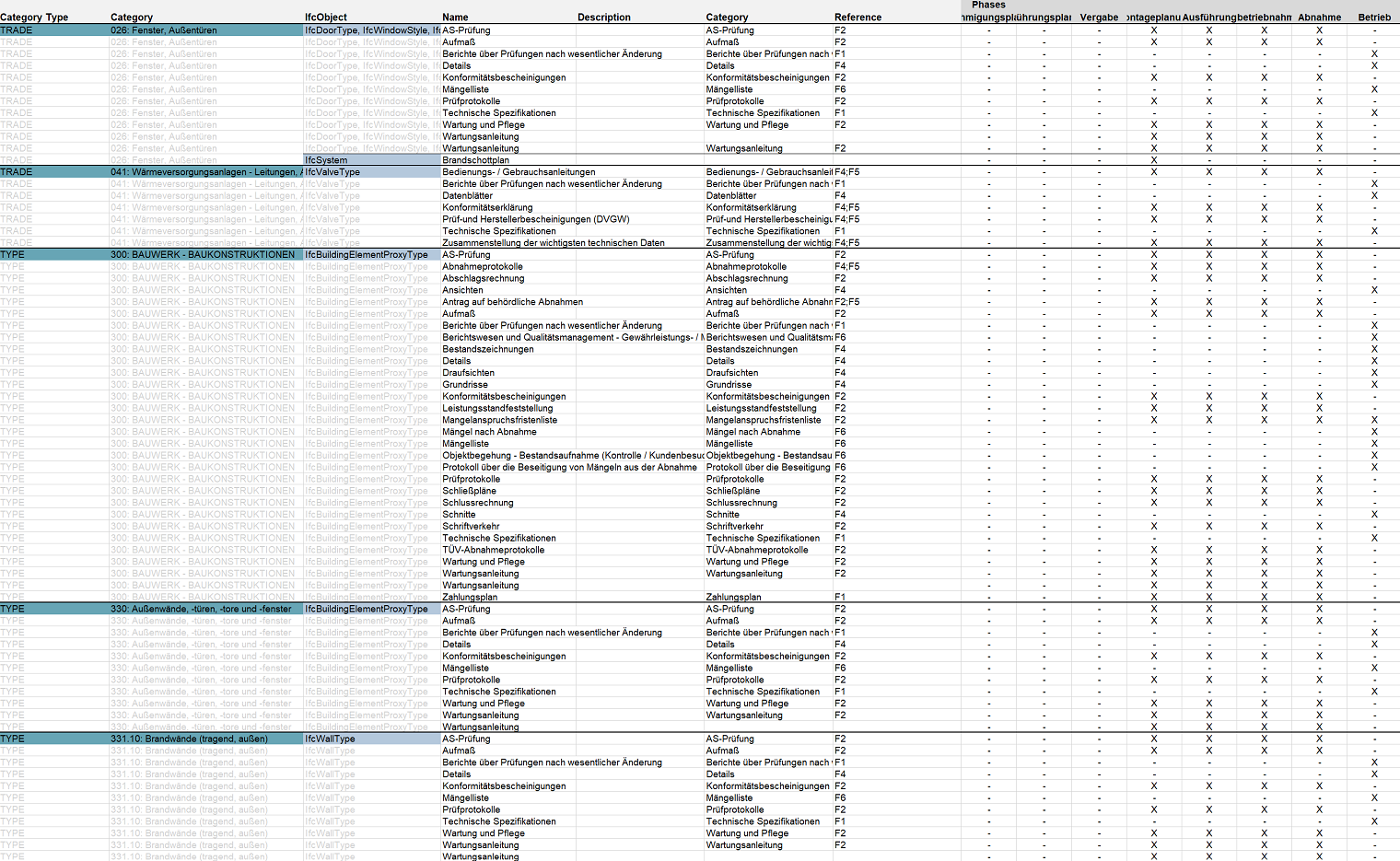Select the 'Reference' column header

[x=858, y=17]
